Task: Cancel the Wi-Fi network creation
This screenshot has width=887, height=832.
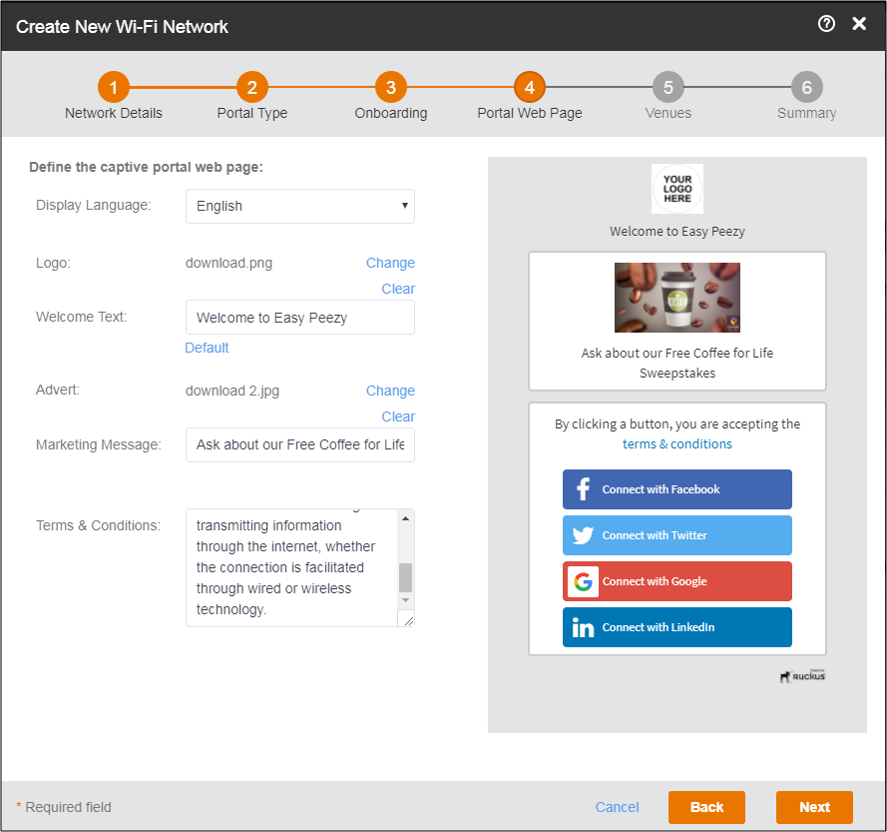Action: tap(617, 807)
